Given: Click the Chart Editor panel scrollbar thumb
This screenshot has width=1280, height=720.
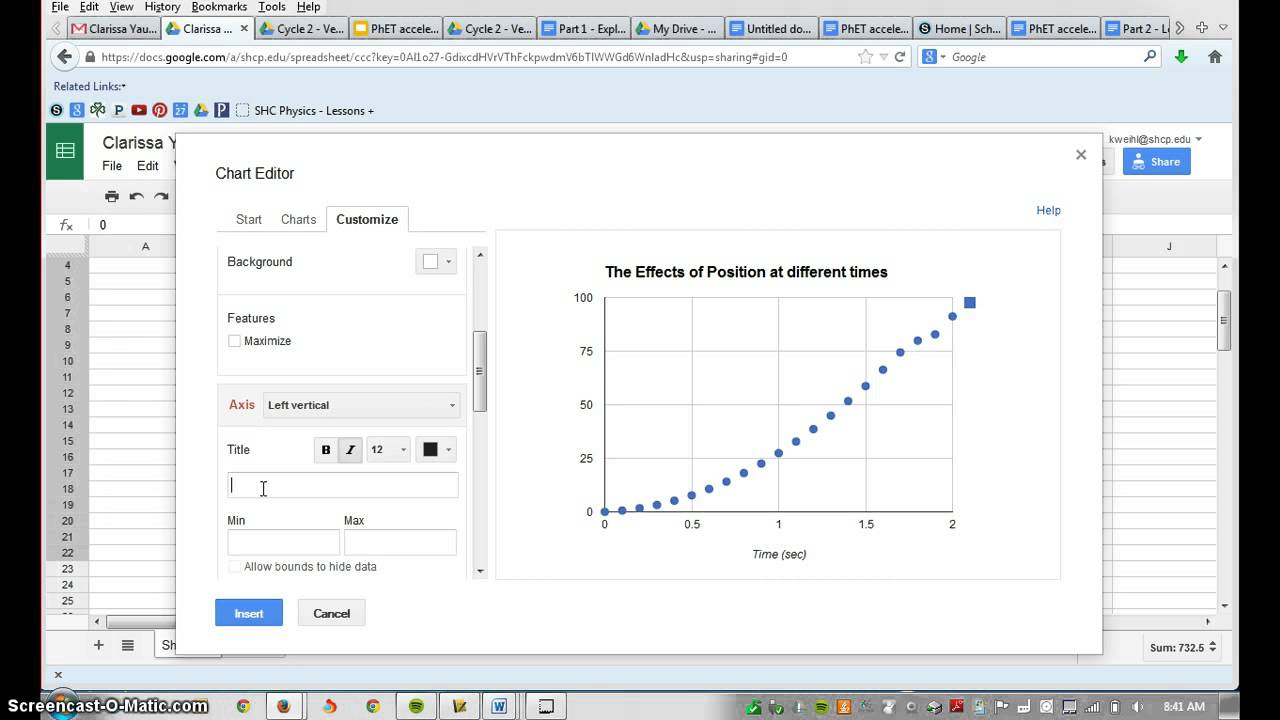Looking at the screenshot, I should point(479,371).
